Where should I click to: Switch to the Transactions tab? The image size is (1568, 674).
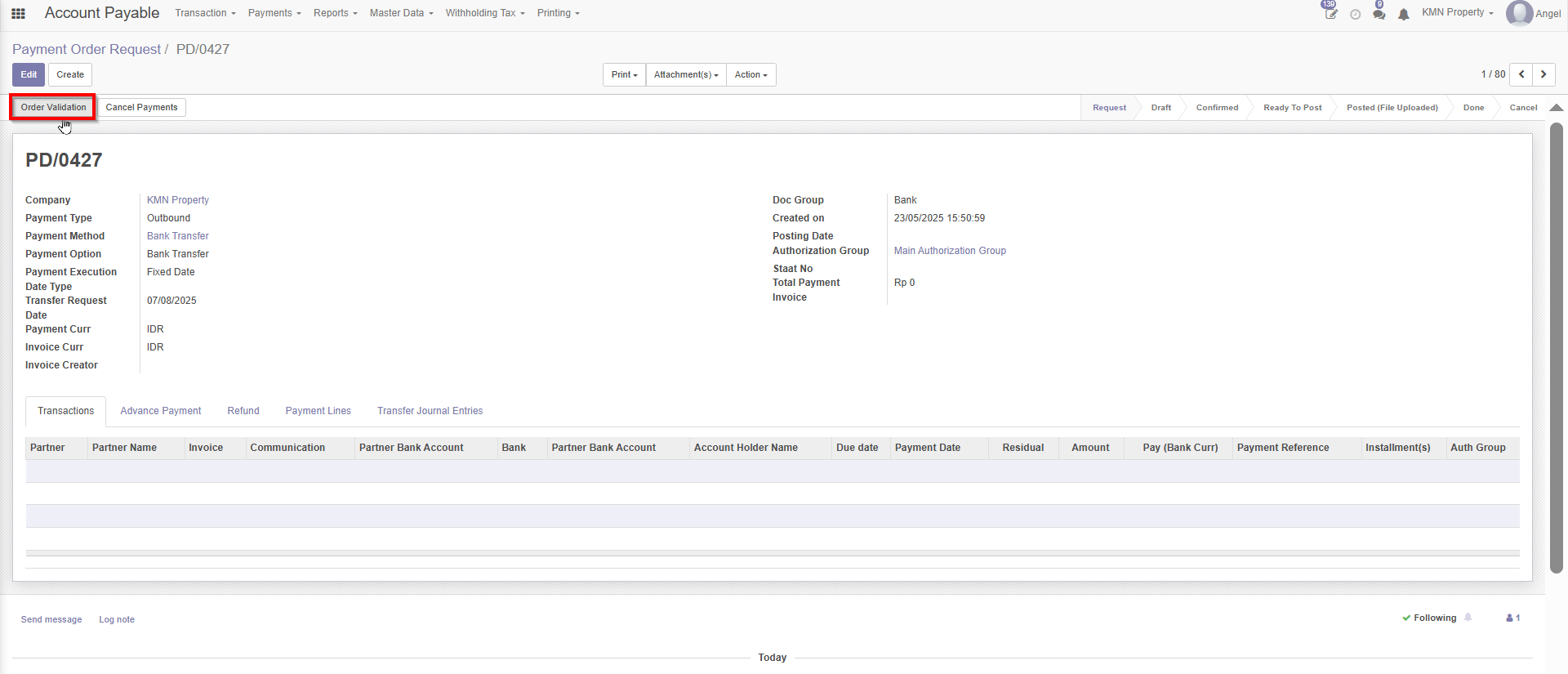pos(65,411)
